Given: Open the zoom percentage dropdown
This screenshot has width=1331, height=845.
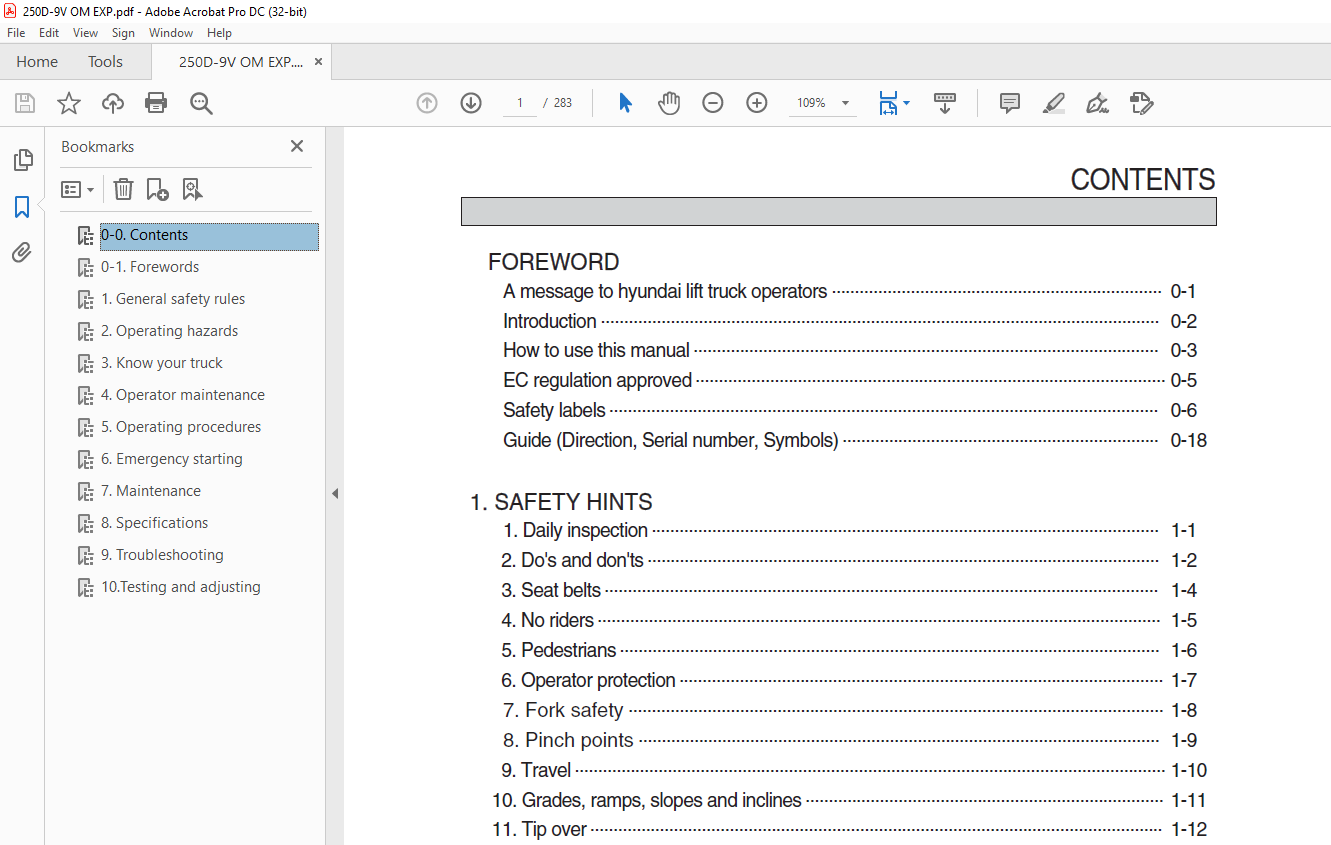Looking at the screenshot, I should (x=845, y=103).
